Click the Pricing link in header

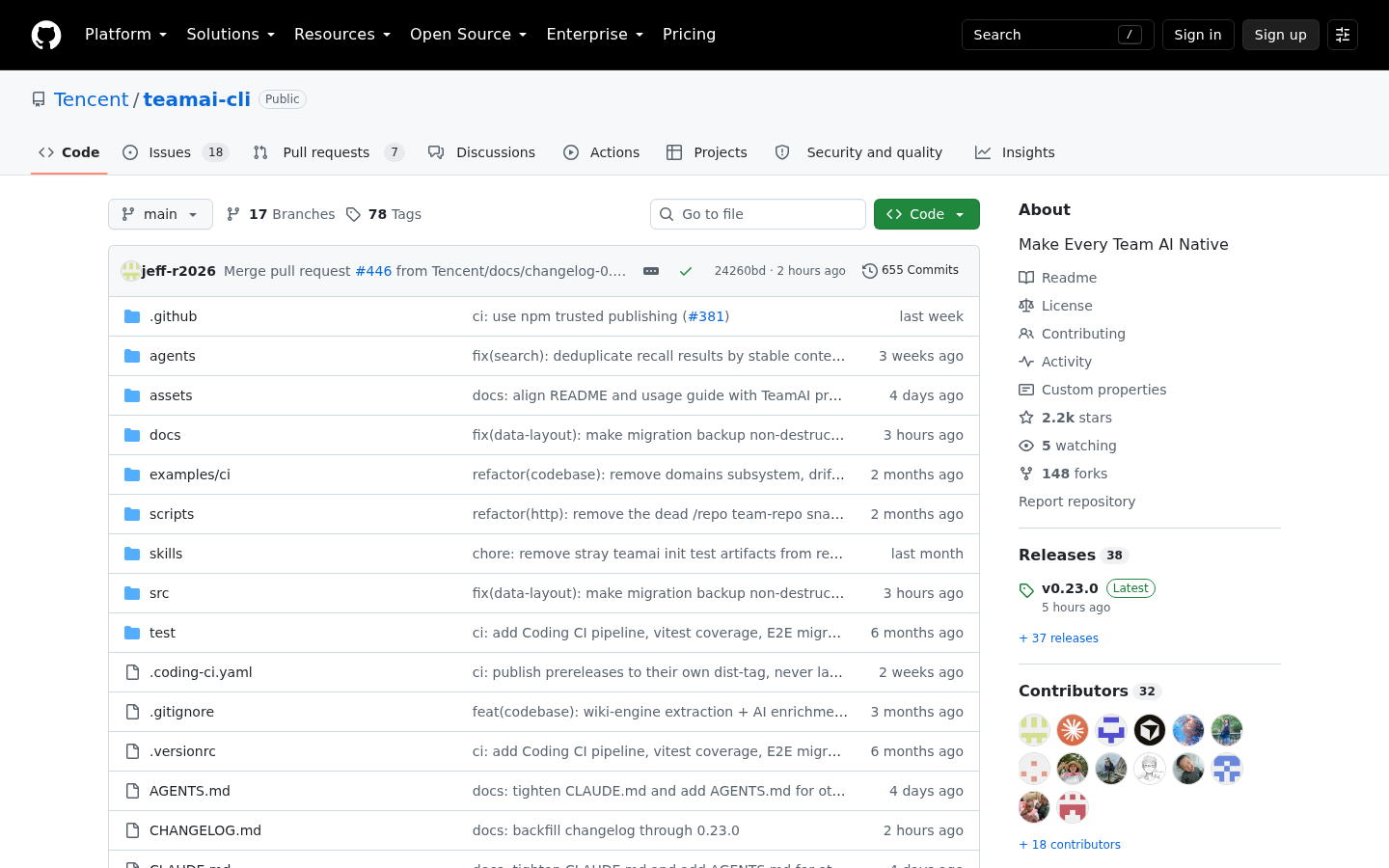click(689, 35)
